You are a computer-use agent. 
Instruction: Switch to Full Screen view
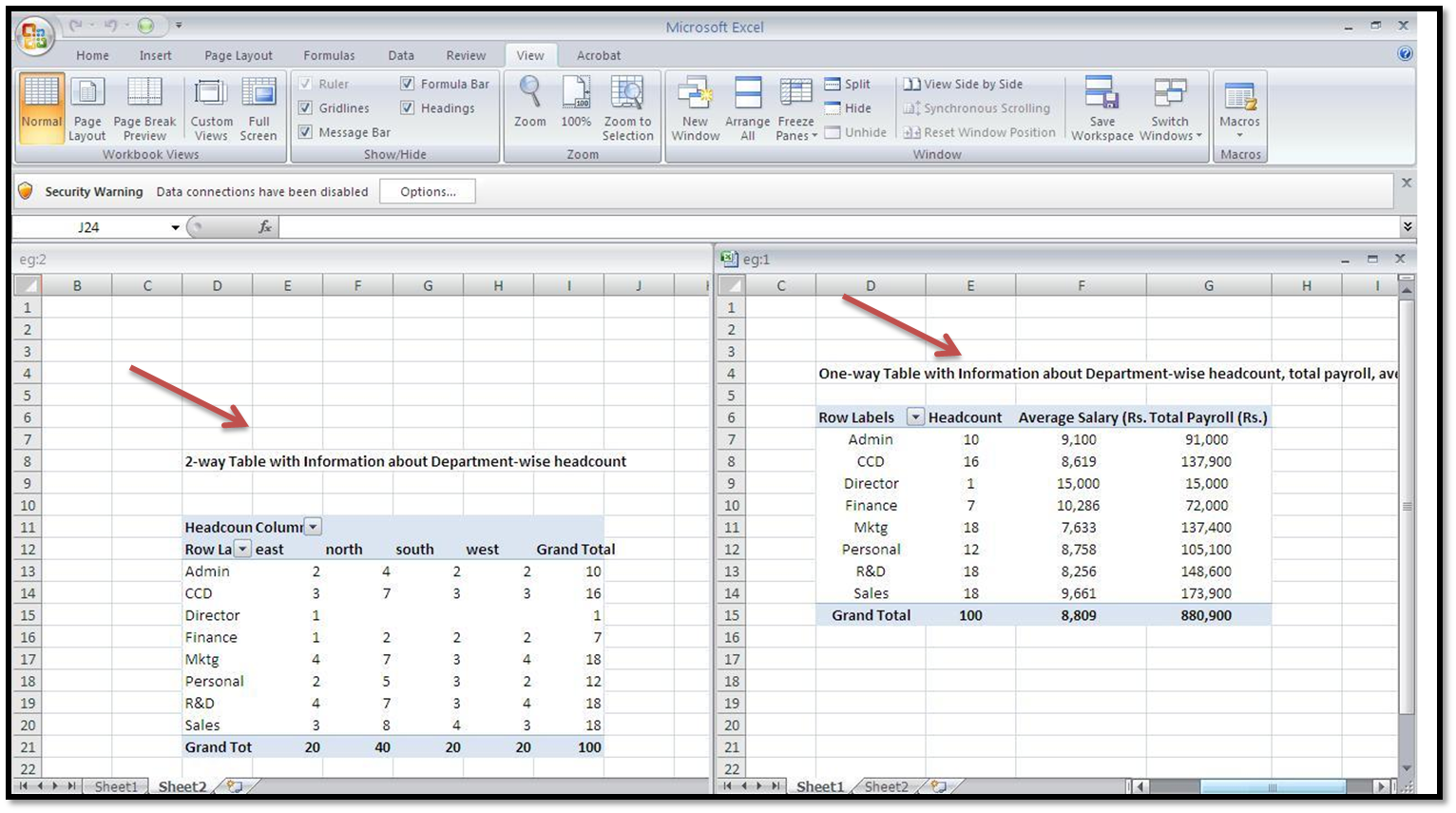259,108
